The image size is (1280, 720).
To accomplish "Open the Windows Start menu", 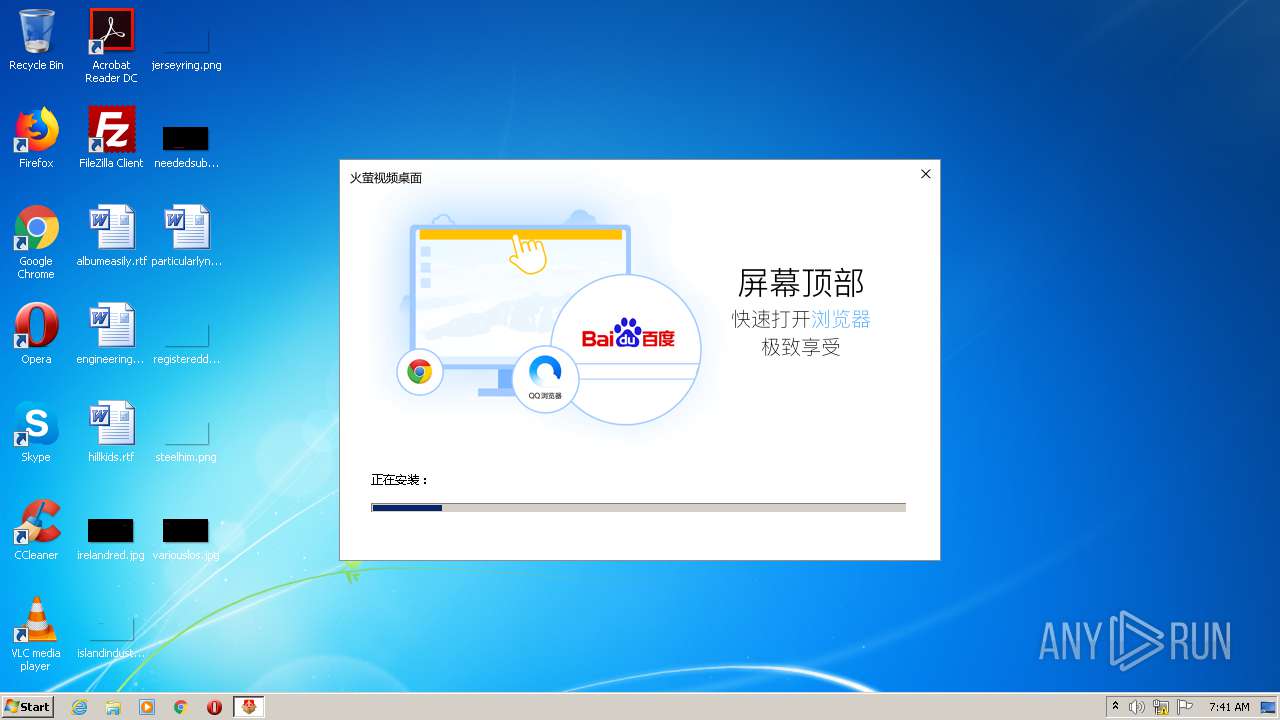I will pyautogui.click(x=28, y=707).
